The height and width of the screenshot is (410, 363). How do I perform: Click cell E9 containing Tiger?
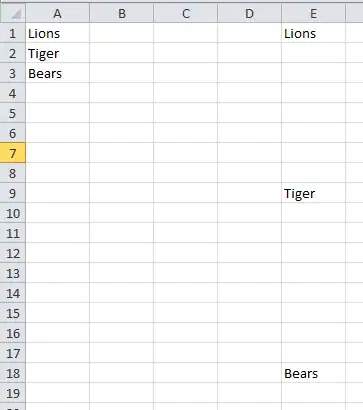[313, 193]
